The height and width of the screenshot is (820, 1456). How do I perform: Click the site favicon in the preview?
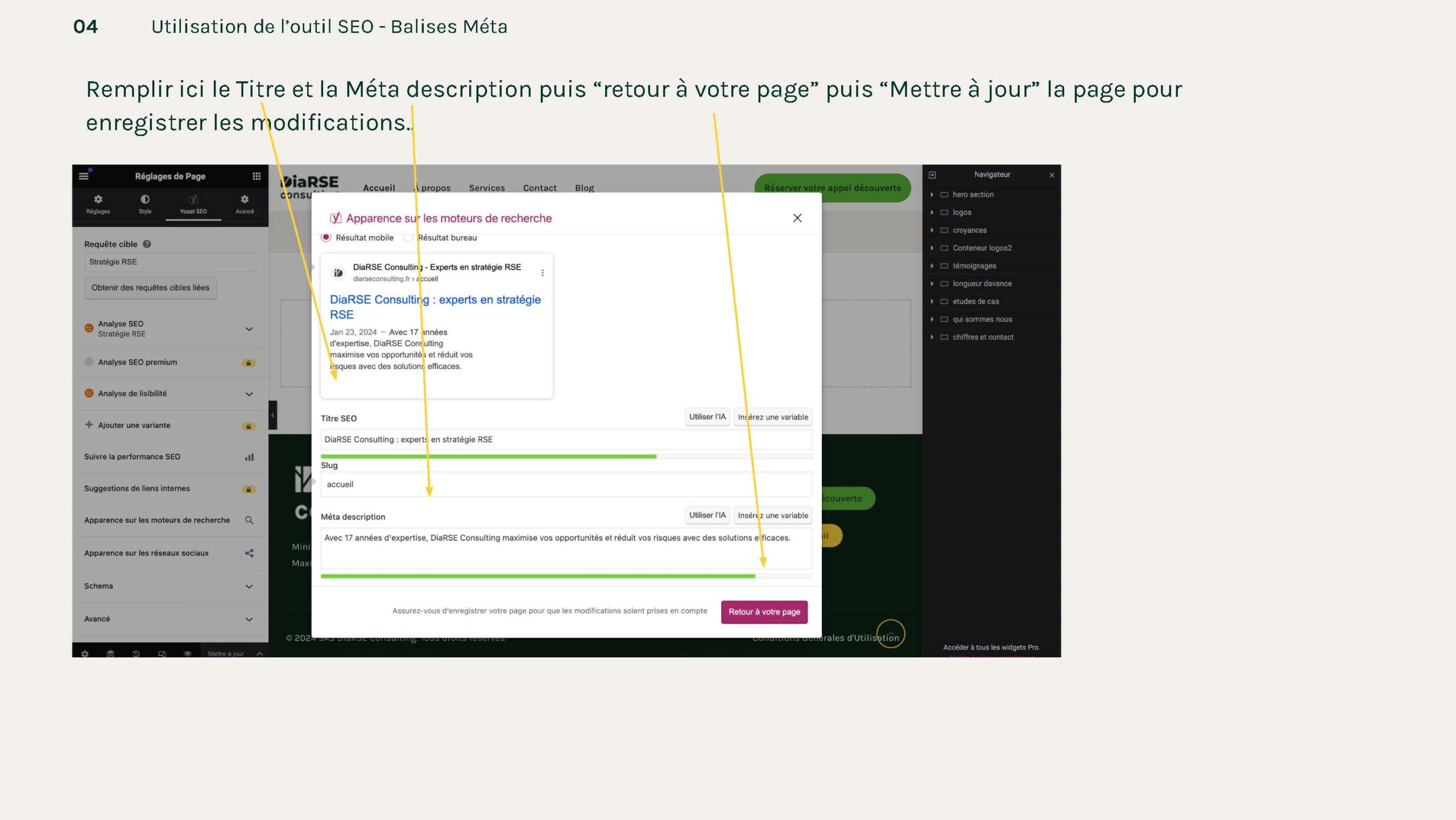pos(338,273)
